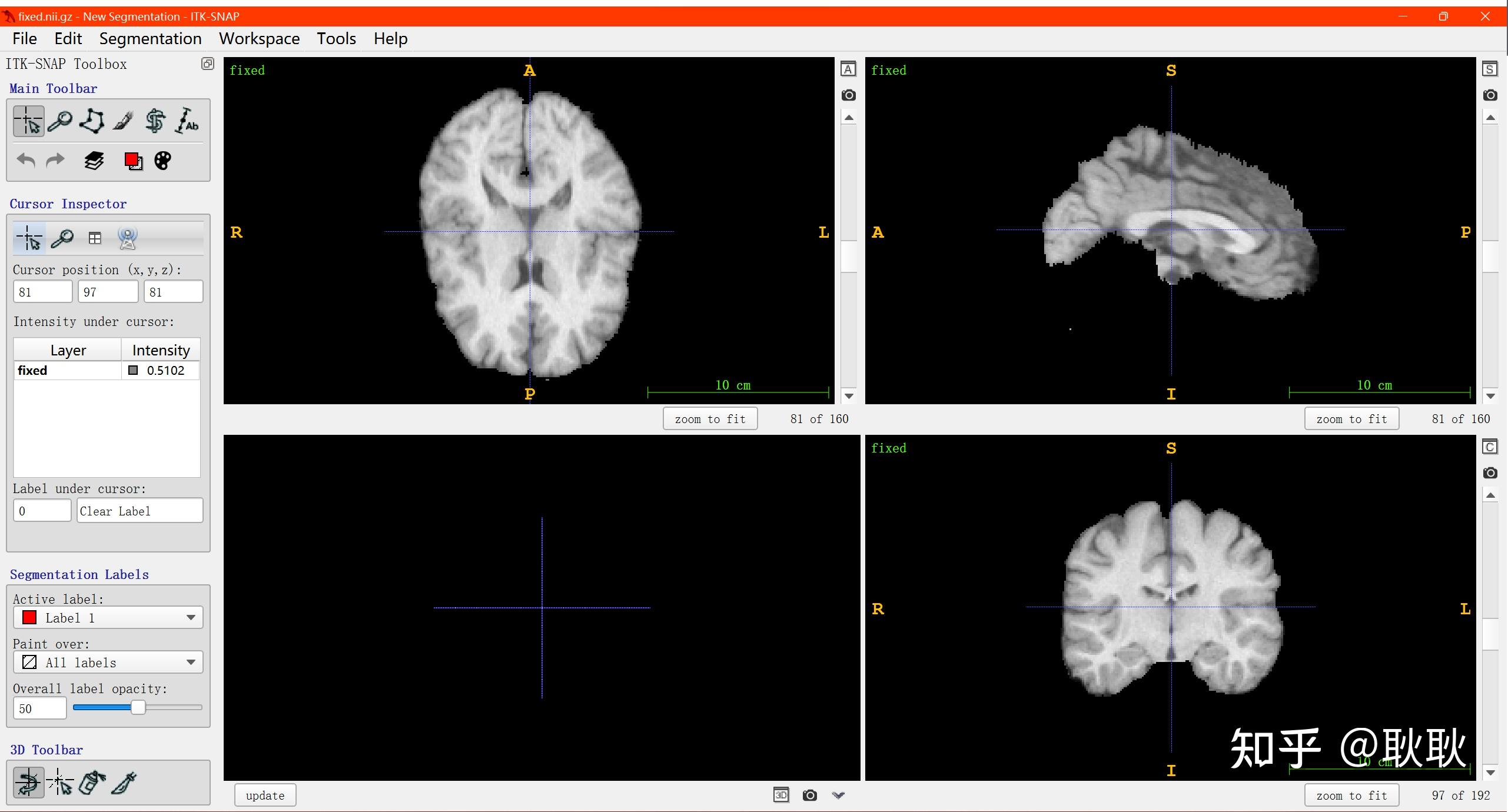Toggle the axial view expand button A
1508x812 pixels.
tap(848, 69)
